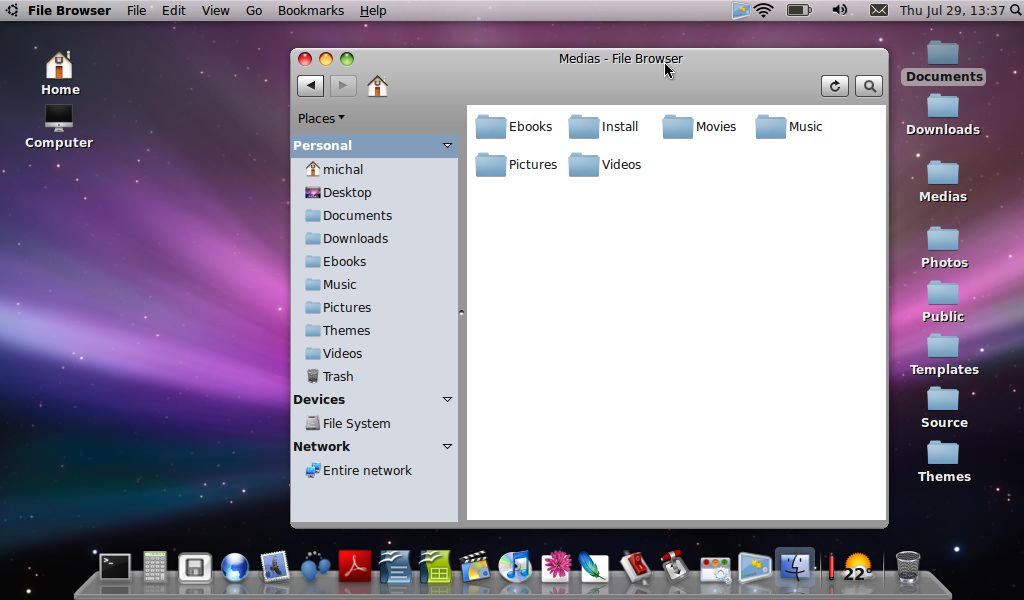1024x600 pixels.
Task: Open the Edit menu
Action: click(174, 10)
